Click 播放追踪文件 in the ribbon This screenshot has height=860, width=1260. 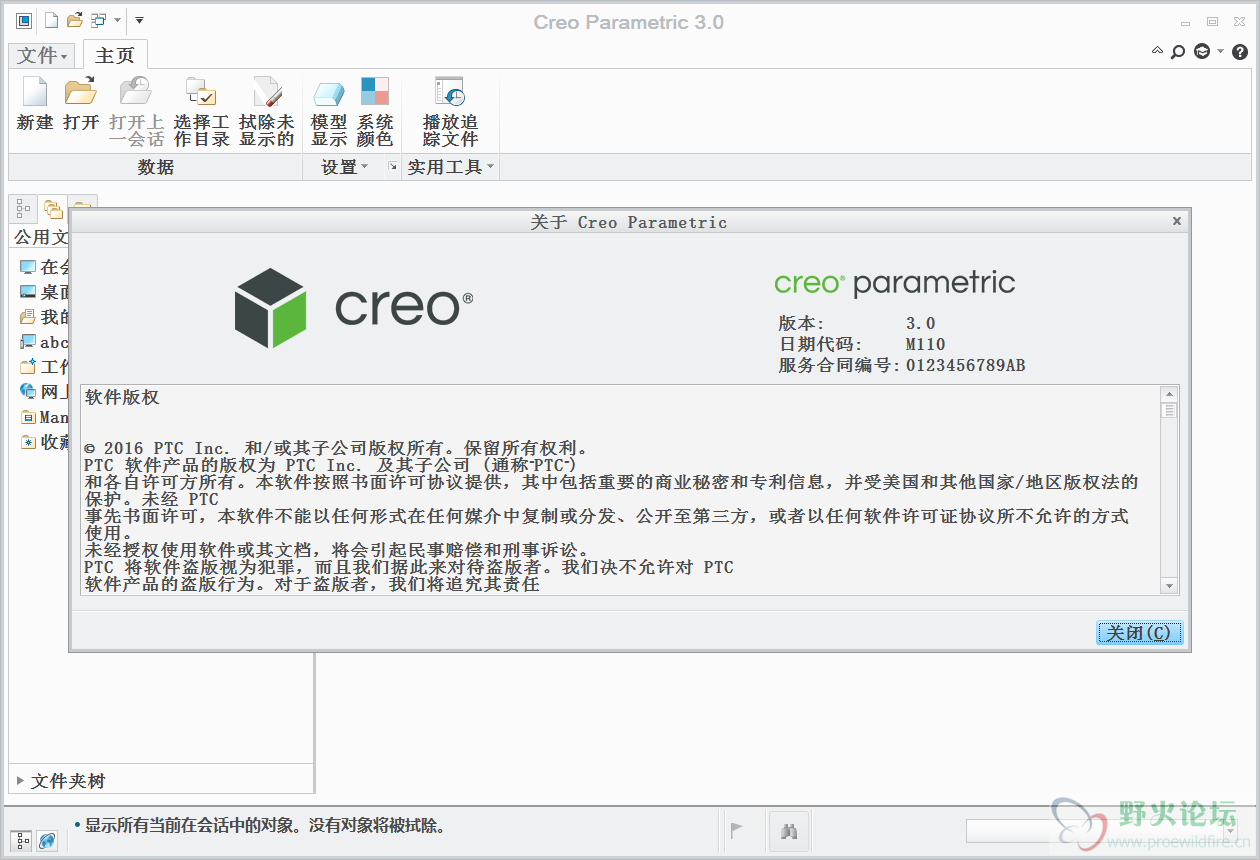point(450,112)
